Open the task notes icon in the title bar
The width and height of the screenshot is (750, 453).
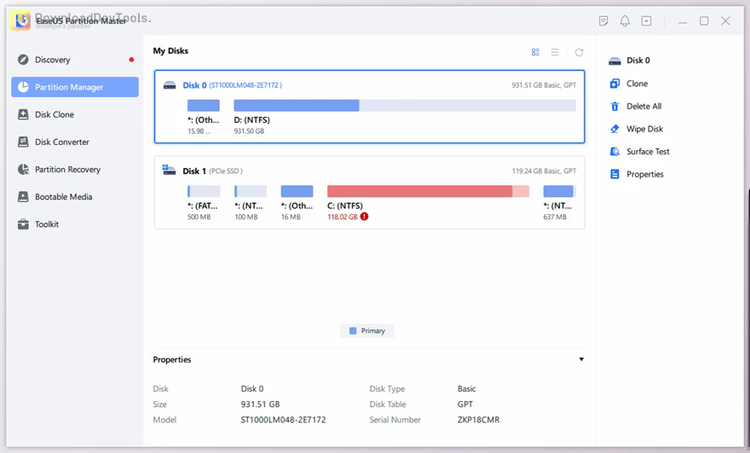click(603, 20)
